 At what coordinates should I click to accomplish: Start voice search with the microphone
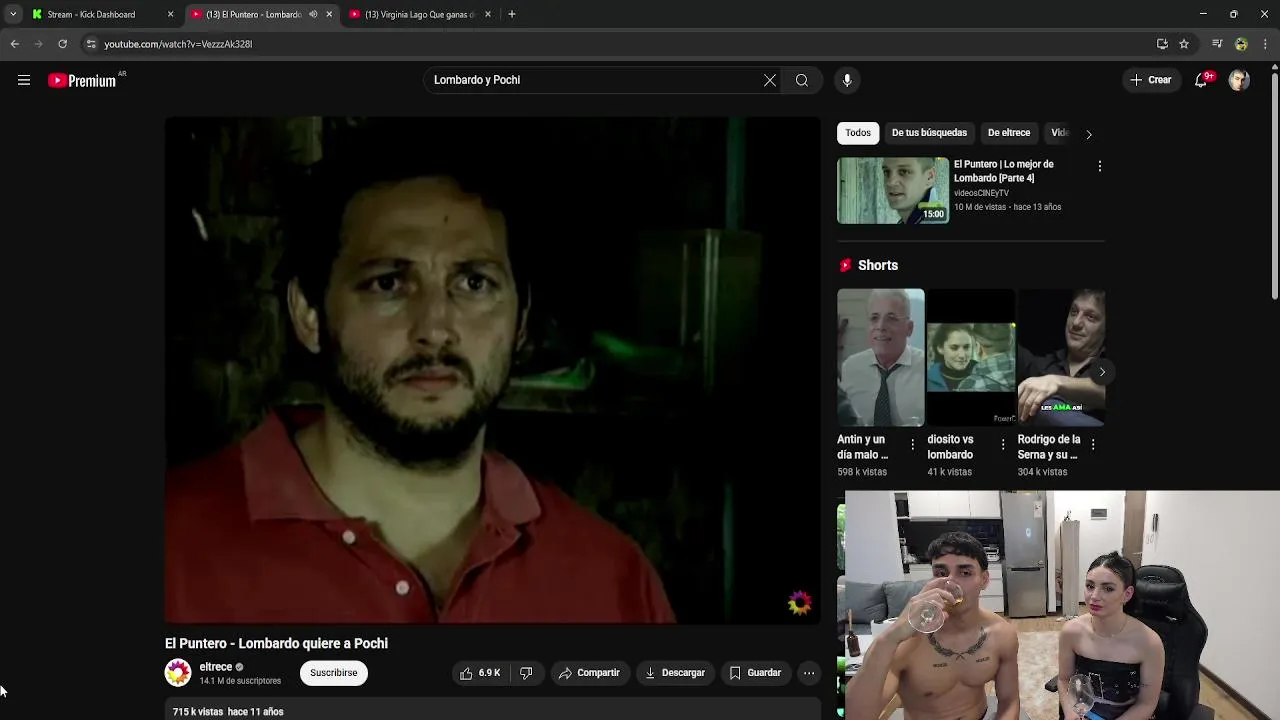(847, 80)
